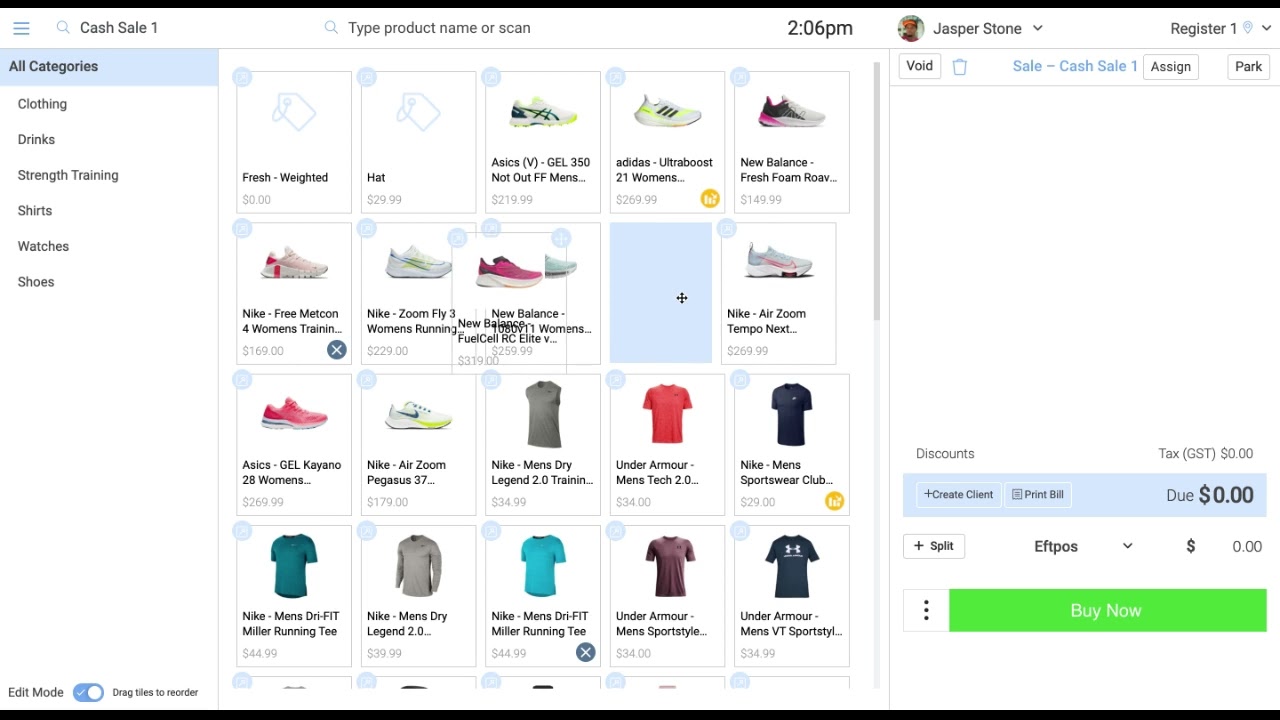Click yellow stock badge on Nike Sportswear Club tile

(x=834, y=501)
